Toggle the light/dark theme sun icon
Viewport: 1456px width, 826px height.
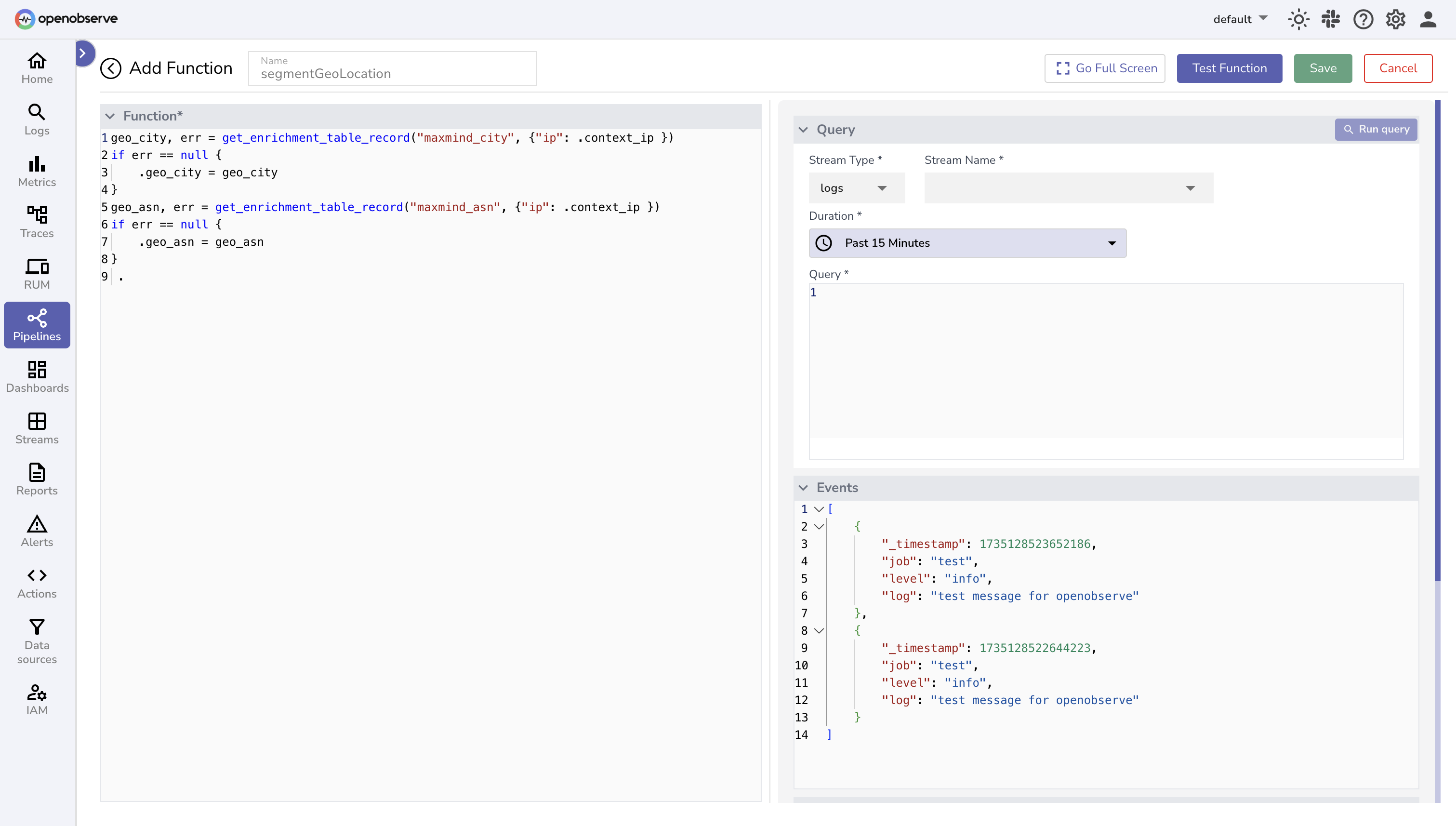1298,19
